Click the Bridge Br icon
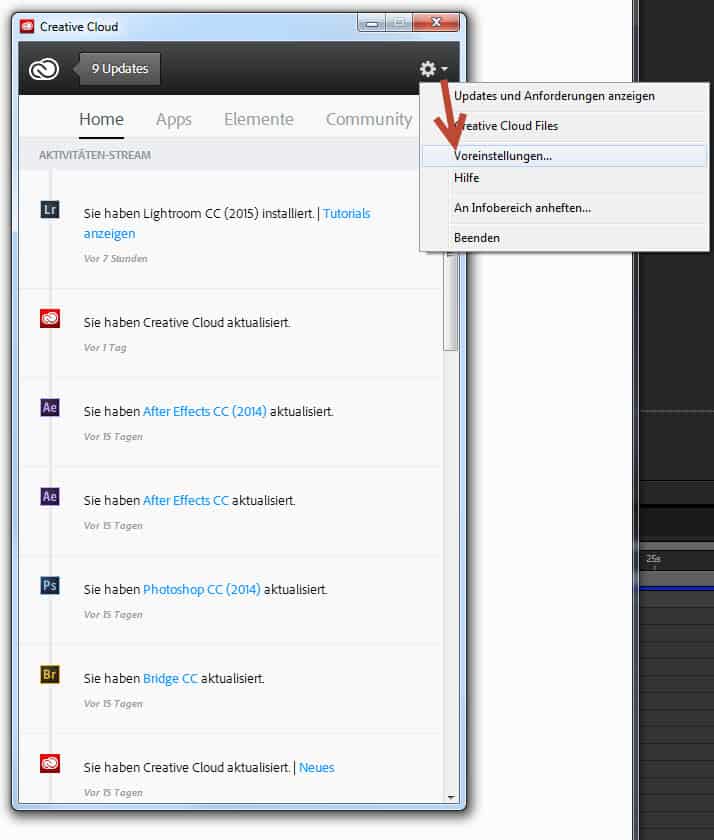Image resolution: width=714 pixels, height=840 pixels. (x=50, y=674)
